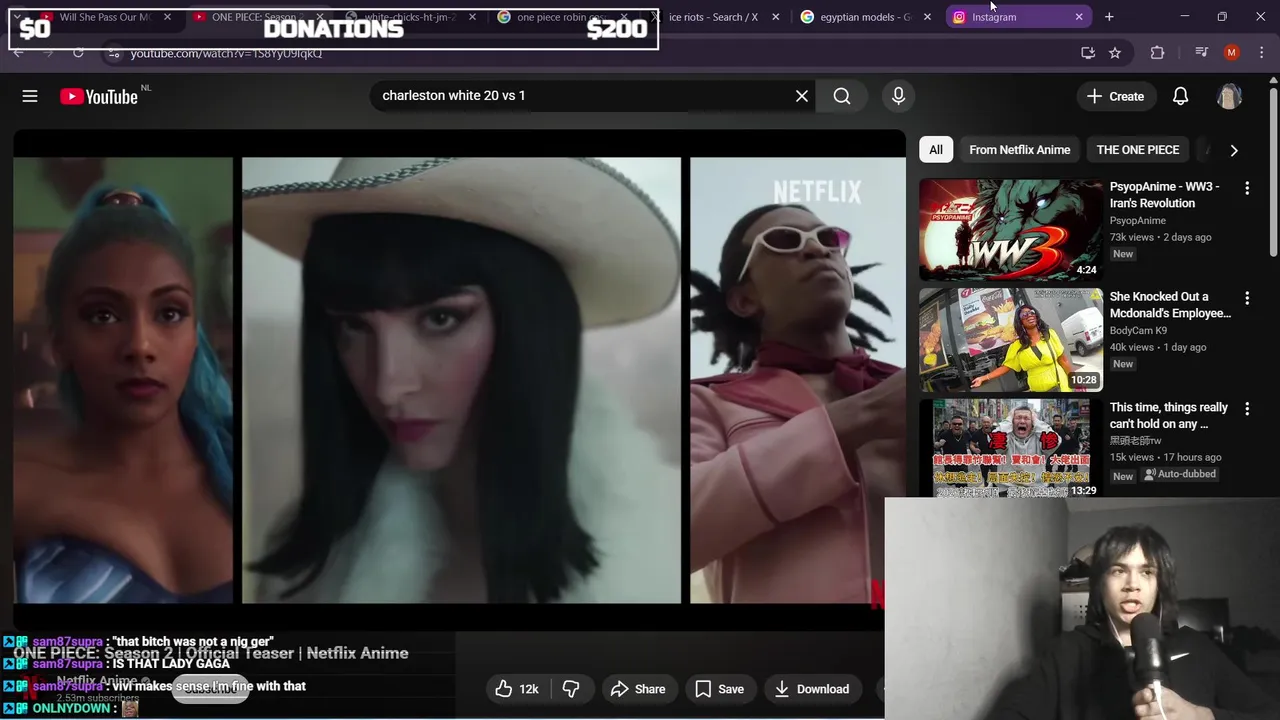Close the egyptian models tab
1280x720 pixels.
click(x=927, y=17)
